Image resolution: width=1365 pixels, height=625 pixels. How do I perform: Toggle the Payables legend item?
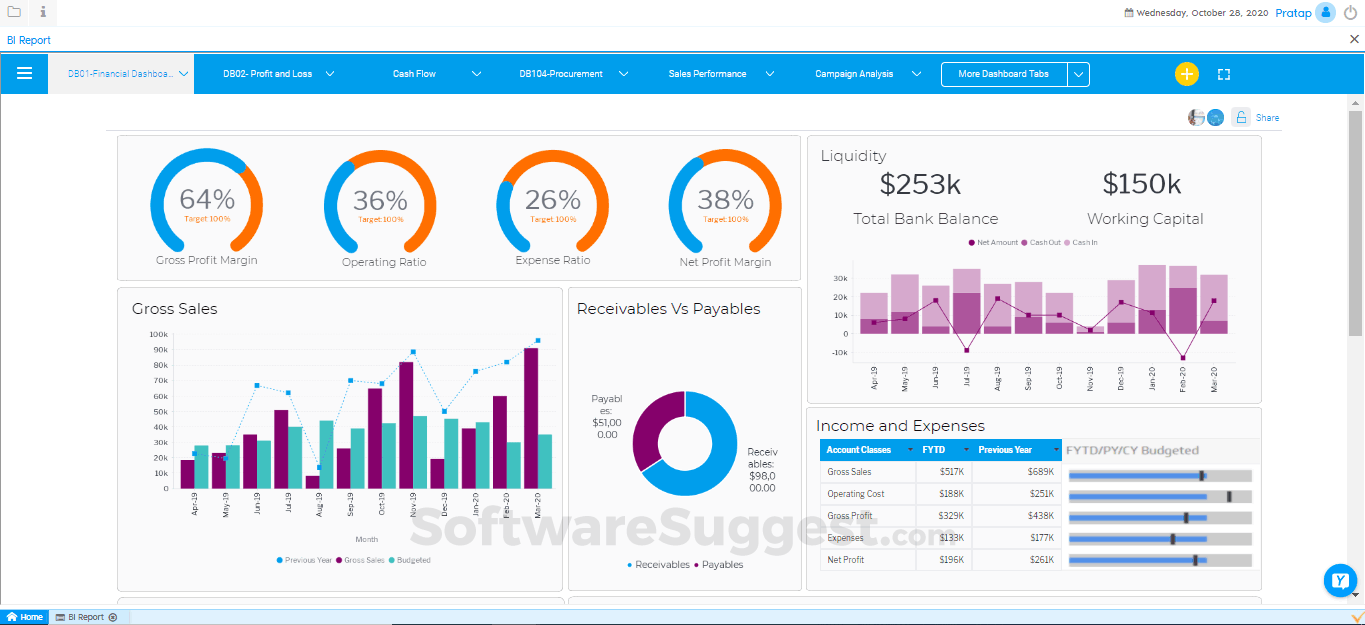[719, 565]
